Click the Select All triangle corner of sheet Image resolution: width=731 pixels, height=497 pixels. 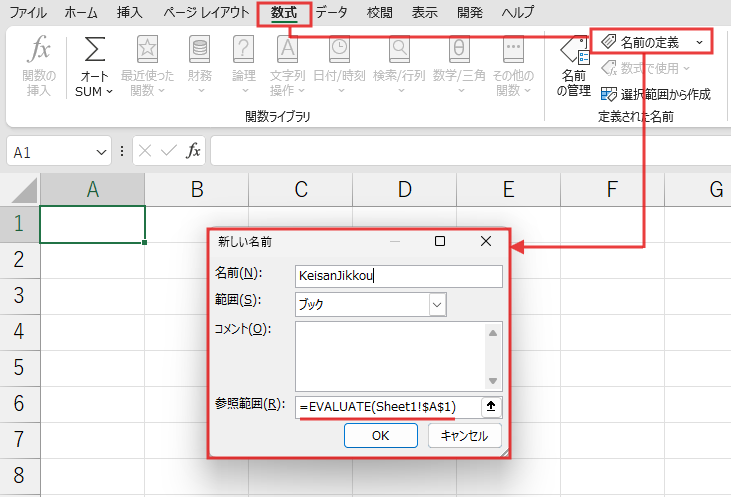tap(25, 191)
